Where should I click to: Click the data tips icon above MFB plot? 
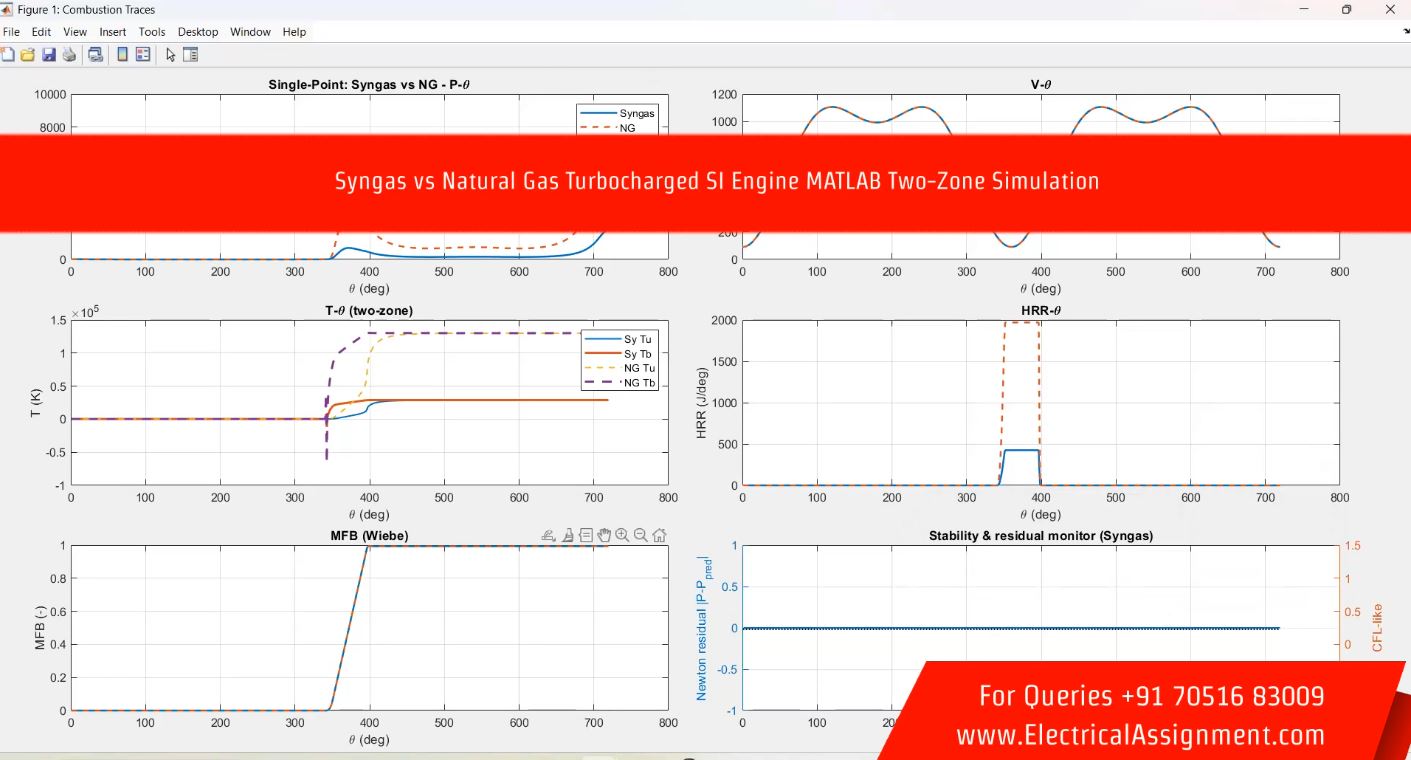tap(585, 536)
